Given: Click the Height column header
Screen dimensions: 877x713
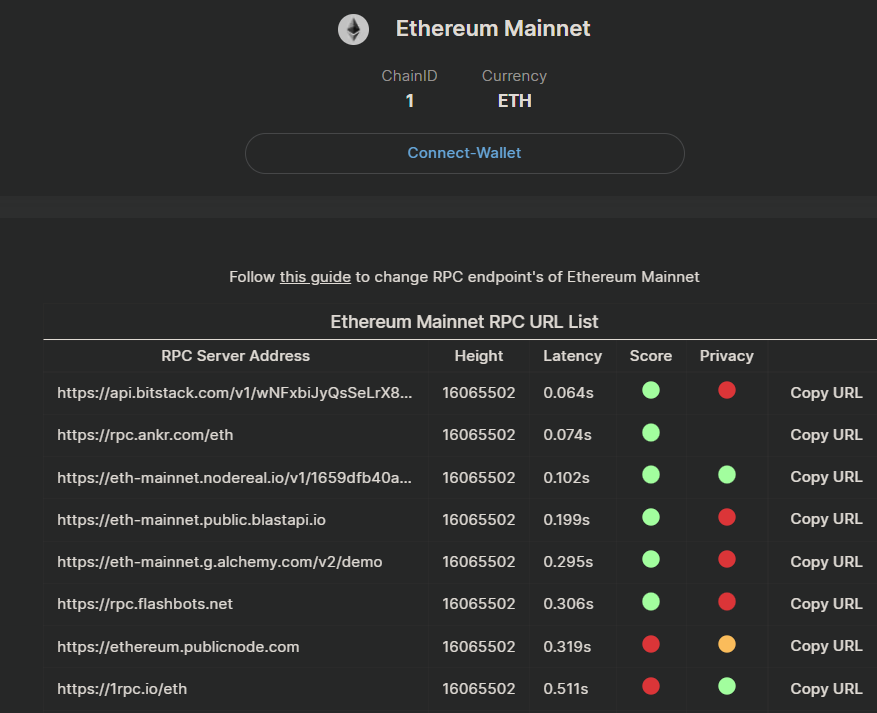Looking at the screenshot, I should point(479,356).
